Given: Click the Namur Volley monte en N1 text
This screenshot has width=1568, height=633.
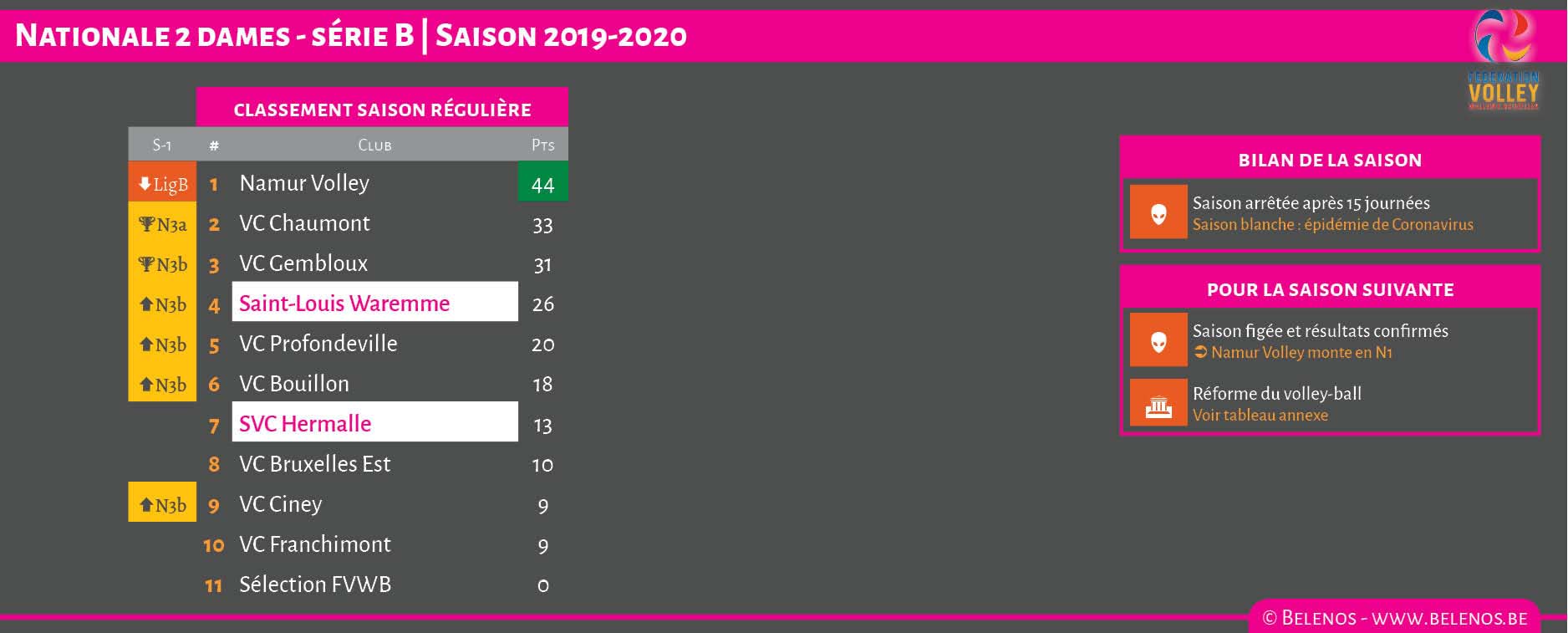Looking at the screenshot, I should point(1301,353).
